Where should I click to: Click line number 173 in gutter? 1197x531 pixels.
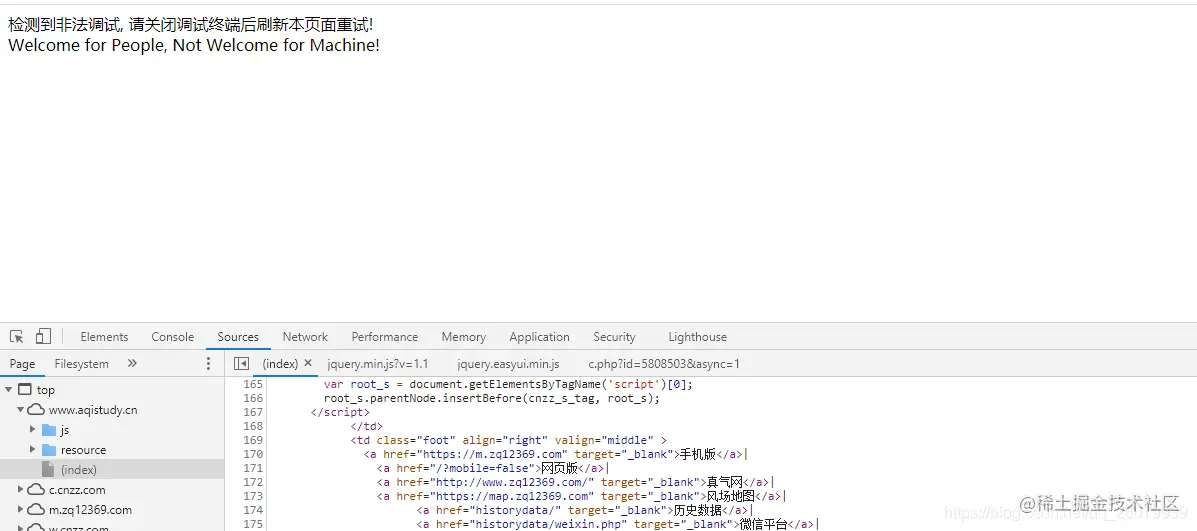pos(253,496)
